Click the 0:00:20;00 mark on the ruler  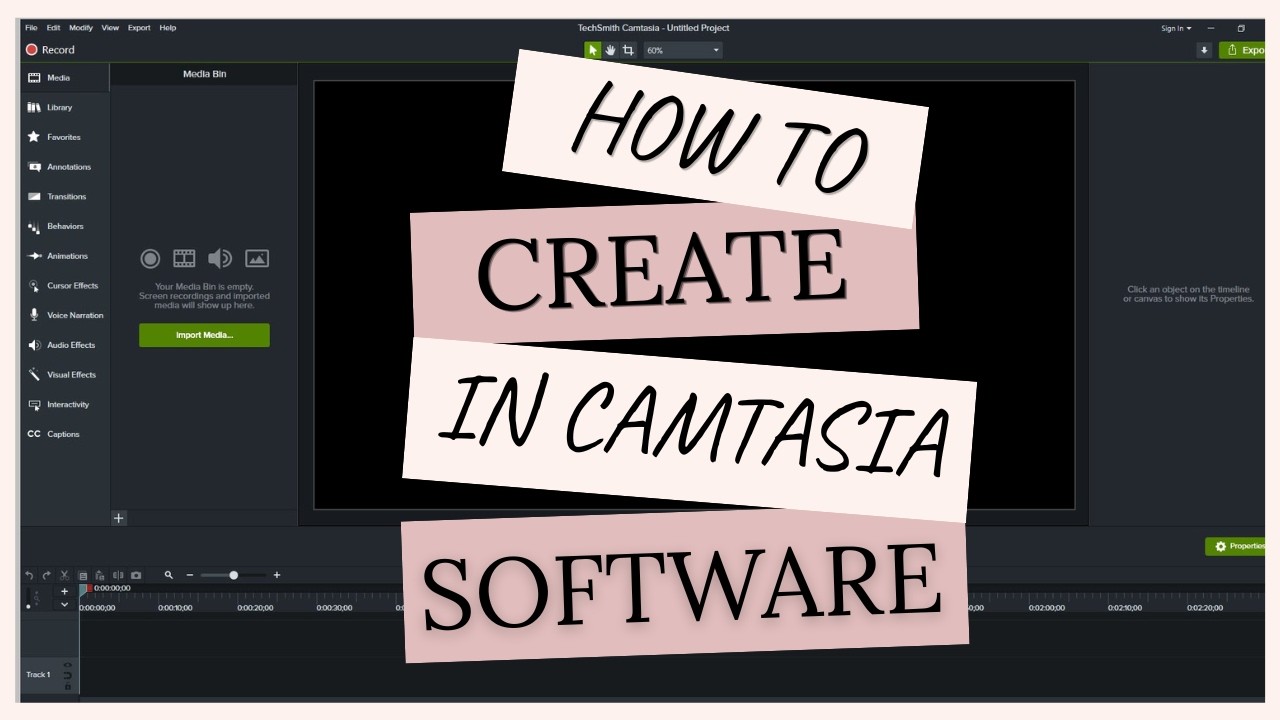pos(255,607)
